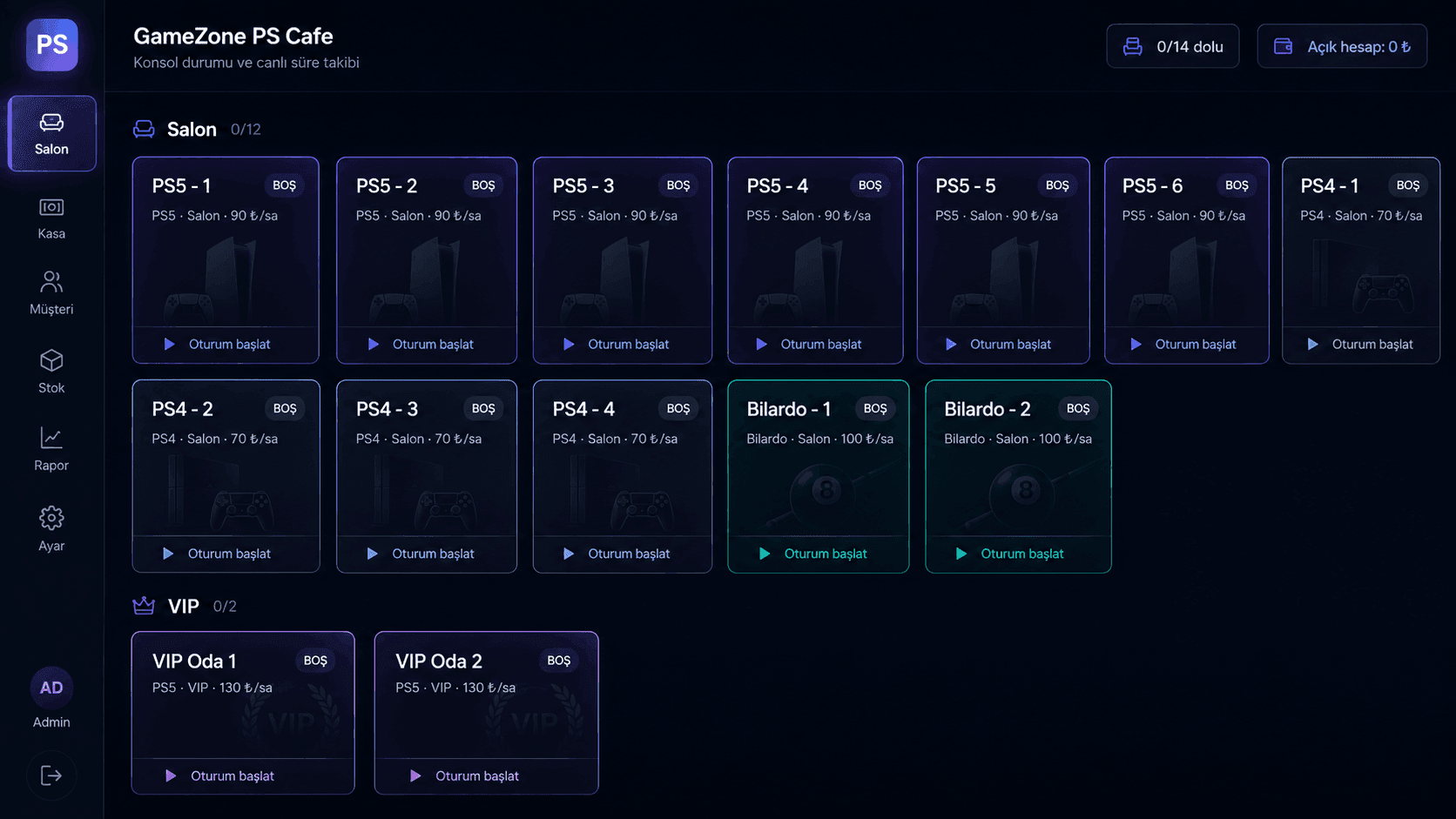Screen dimensions: 1456x819
Task: Open the Stok inventory page
Action: point(51,372)
